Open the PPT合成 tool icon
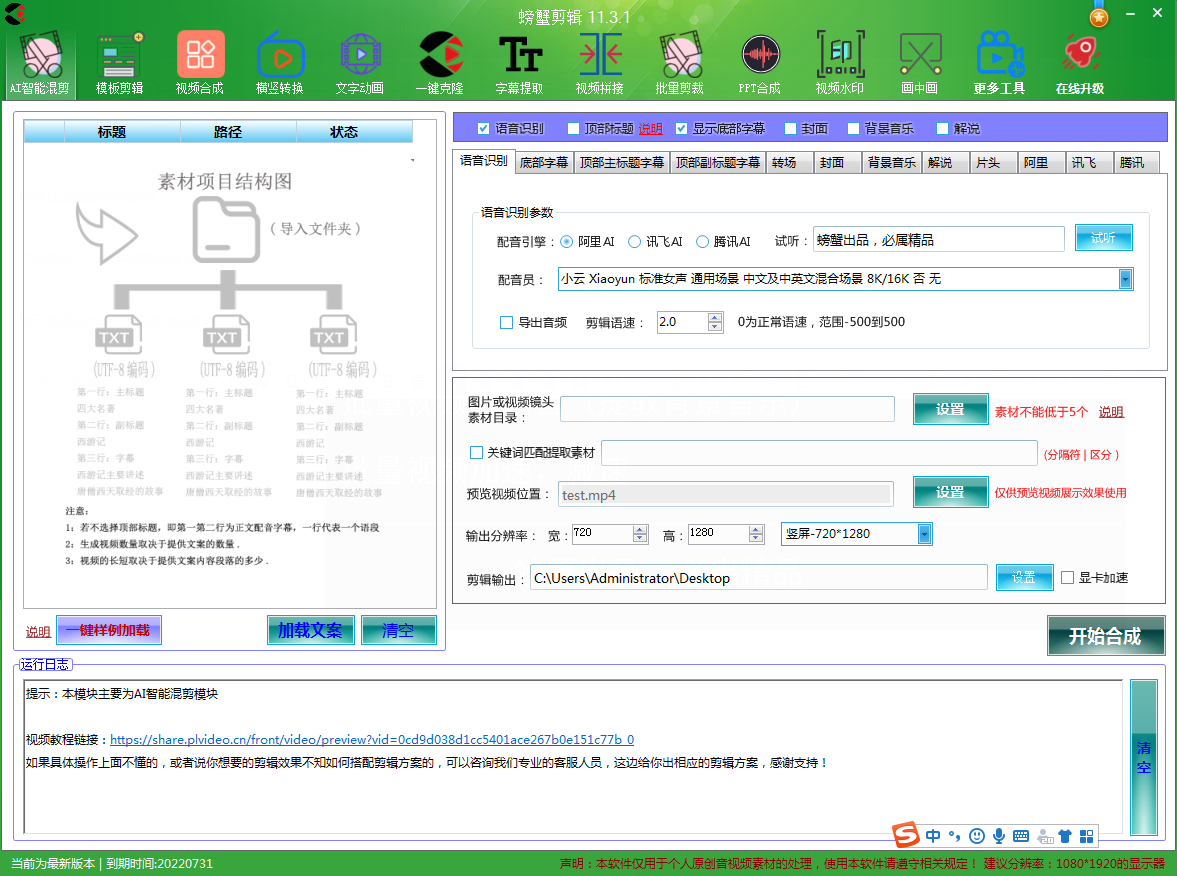 tap(760, 58)
